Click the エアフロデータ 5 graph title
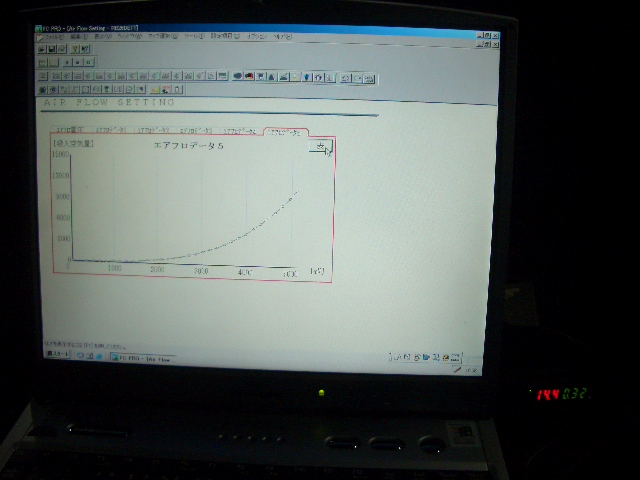The image size is (640, 480). 189,146
